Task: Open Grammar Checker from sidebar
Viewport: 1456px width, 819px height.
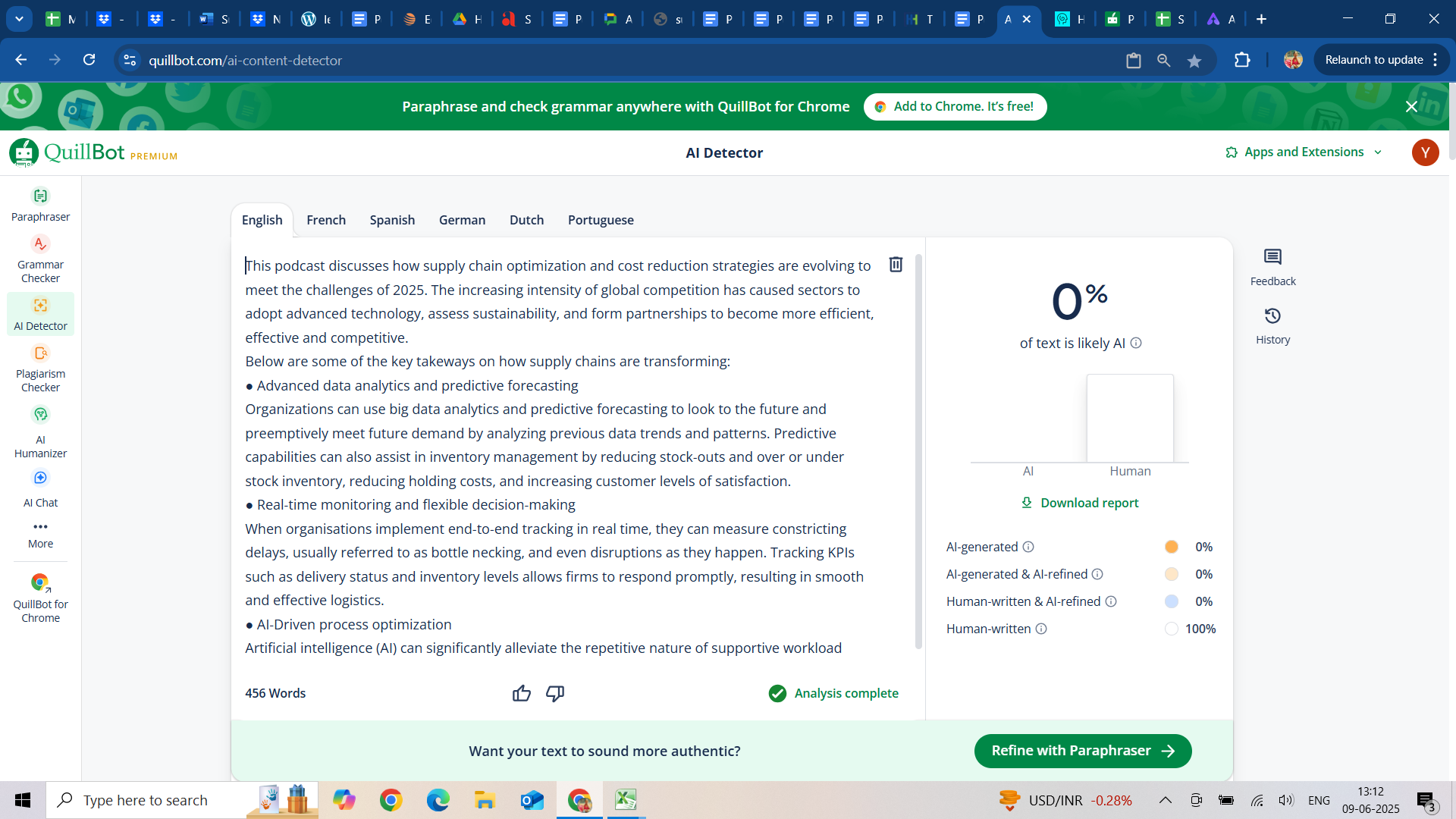Action: (40, 259)
